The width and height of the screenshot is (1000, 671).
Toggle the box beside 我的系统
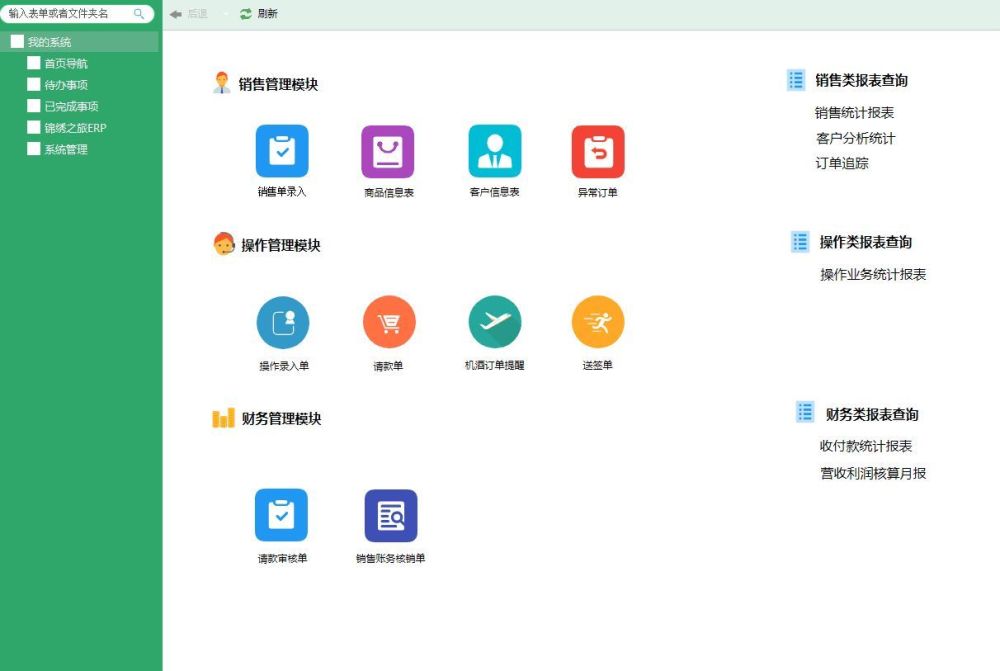click(17, 41)
